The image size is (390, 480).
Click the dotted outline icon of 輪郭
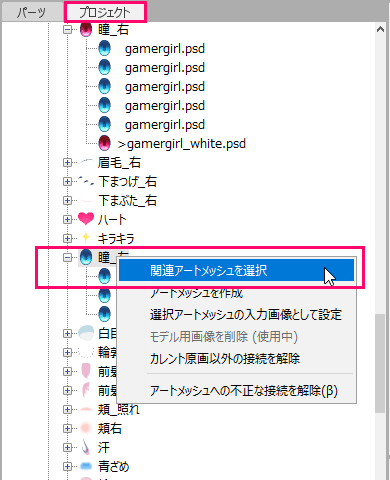point(86,352)
